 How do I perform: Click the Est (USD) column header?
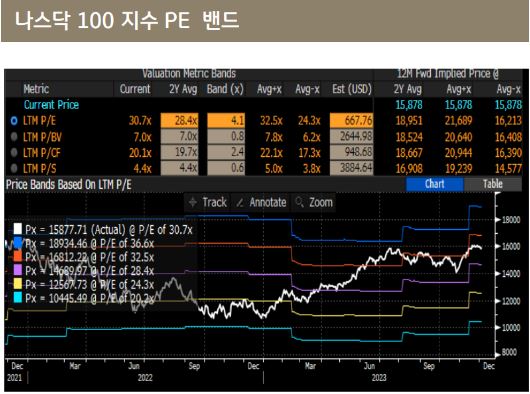[352, 89]
